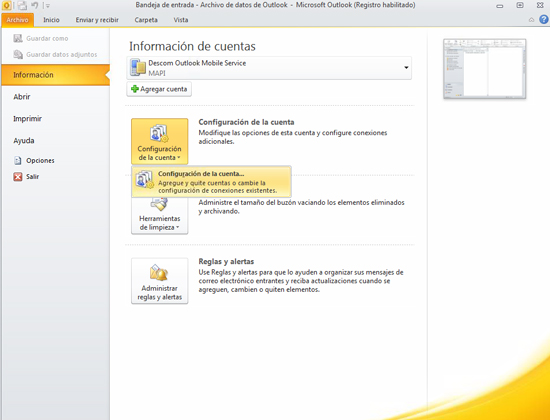This screenshot has width=550, height=420.
Task: Click the MAPI account type label
Action: pyautogui.click(x=157, y=73)
